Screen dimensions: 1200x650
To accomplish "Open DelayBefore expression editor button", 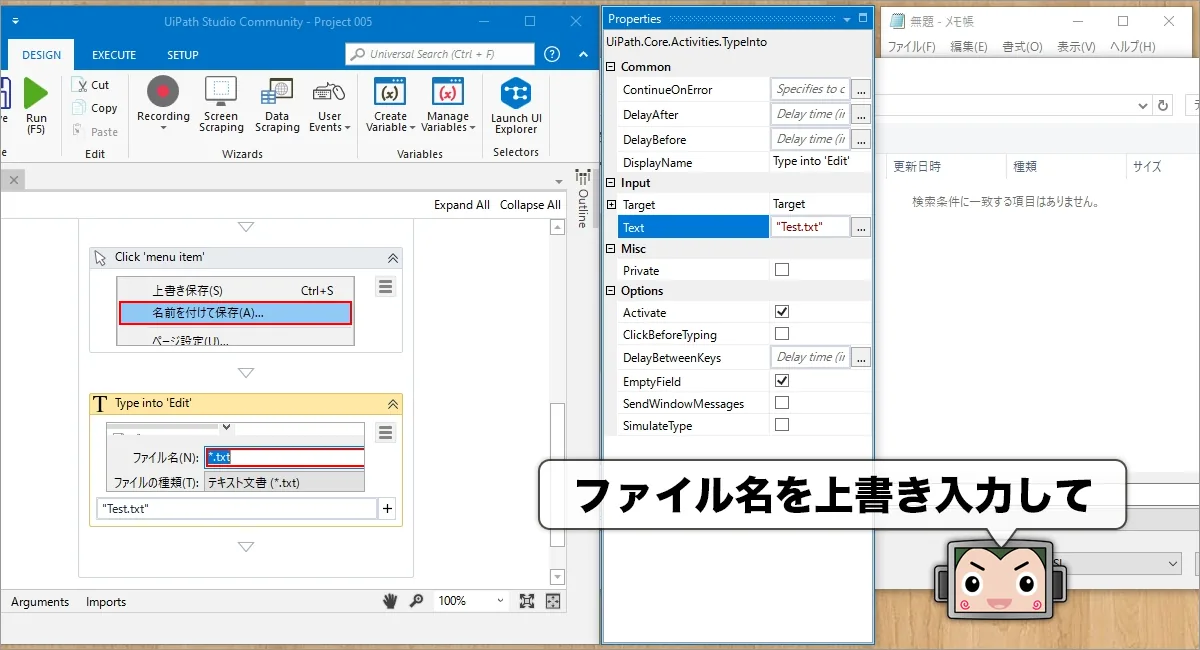I will (x=861, y=140).
